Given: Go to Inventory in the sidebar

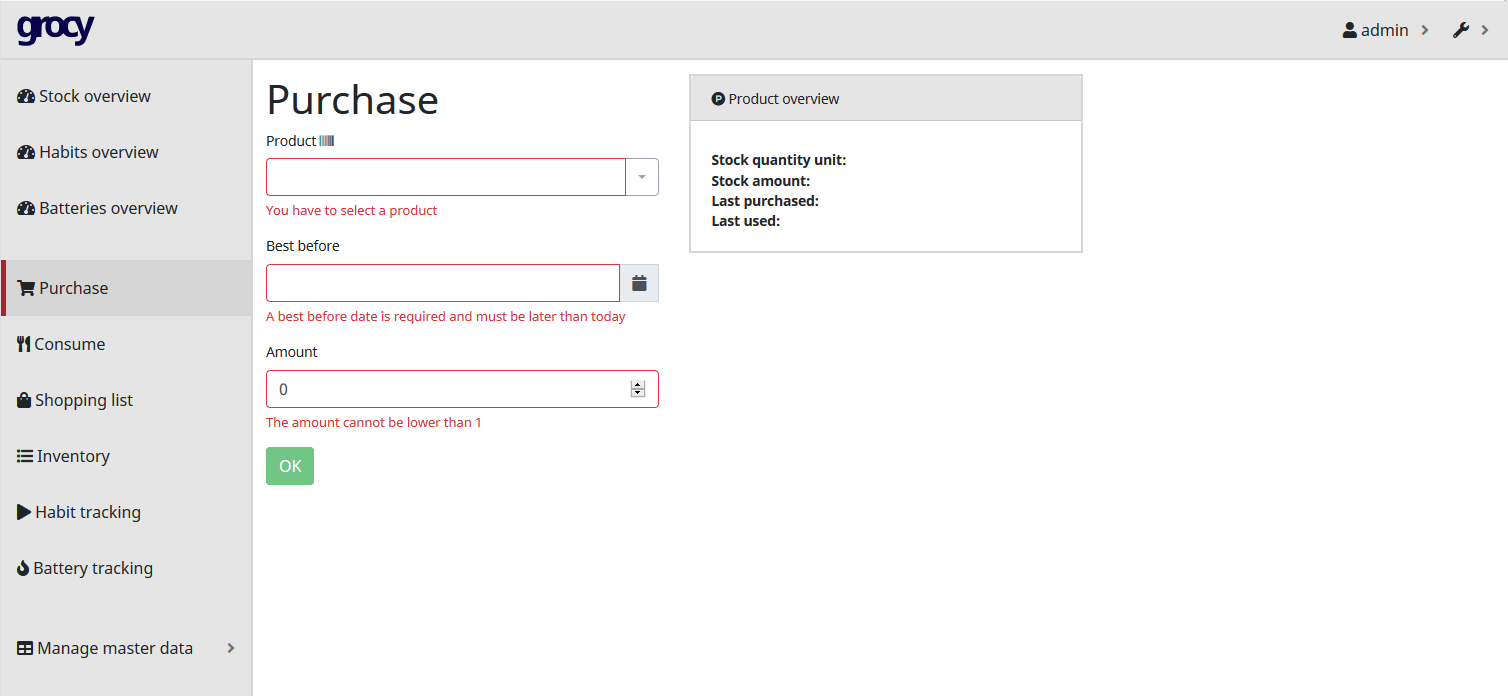Looking at the screenshot, I should pyautogui.click(x=73, y=456).
